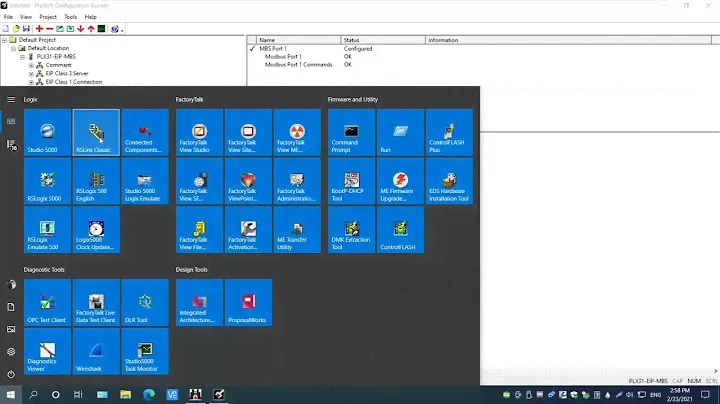
Task: Open the Tools menu
Action: [x=70, y=17]
